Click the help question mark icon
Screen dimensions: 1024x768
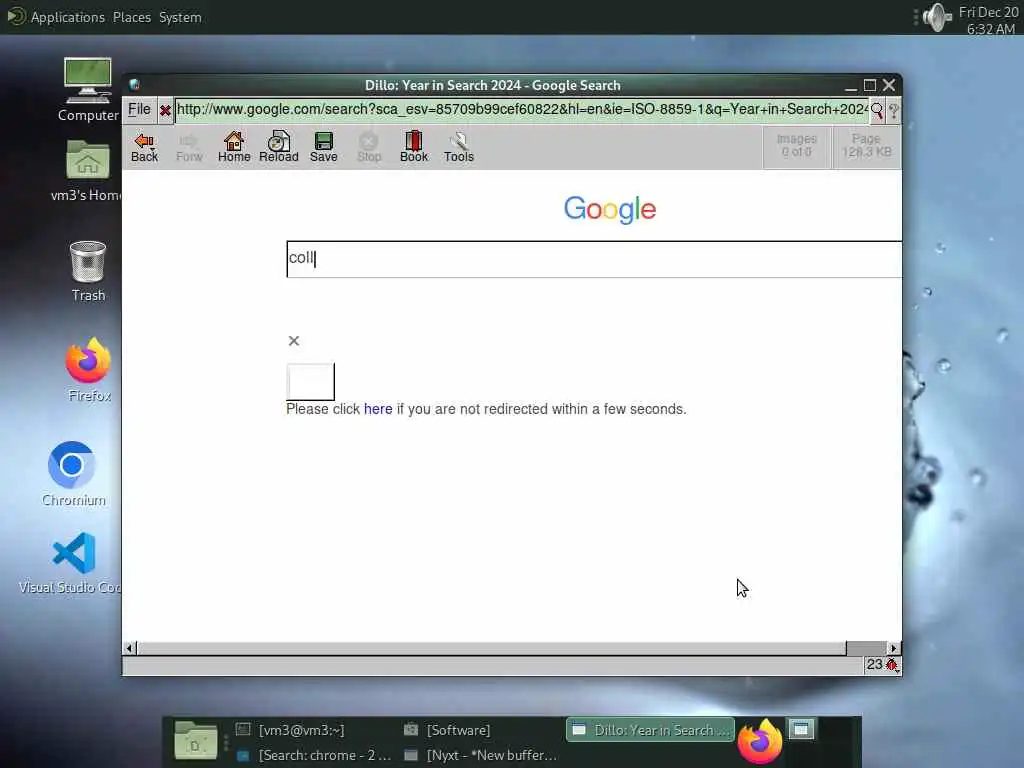click(893, 110)
